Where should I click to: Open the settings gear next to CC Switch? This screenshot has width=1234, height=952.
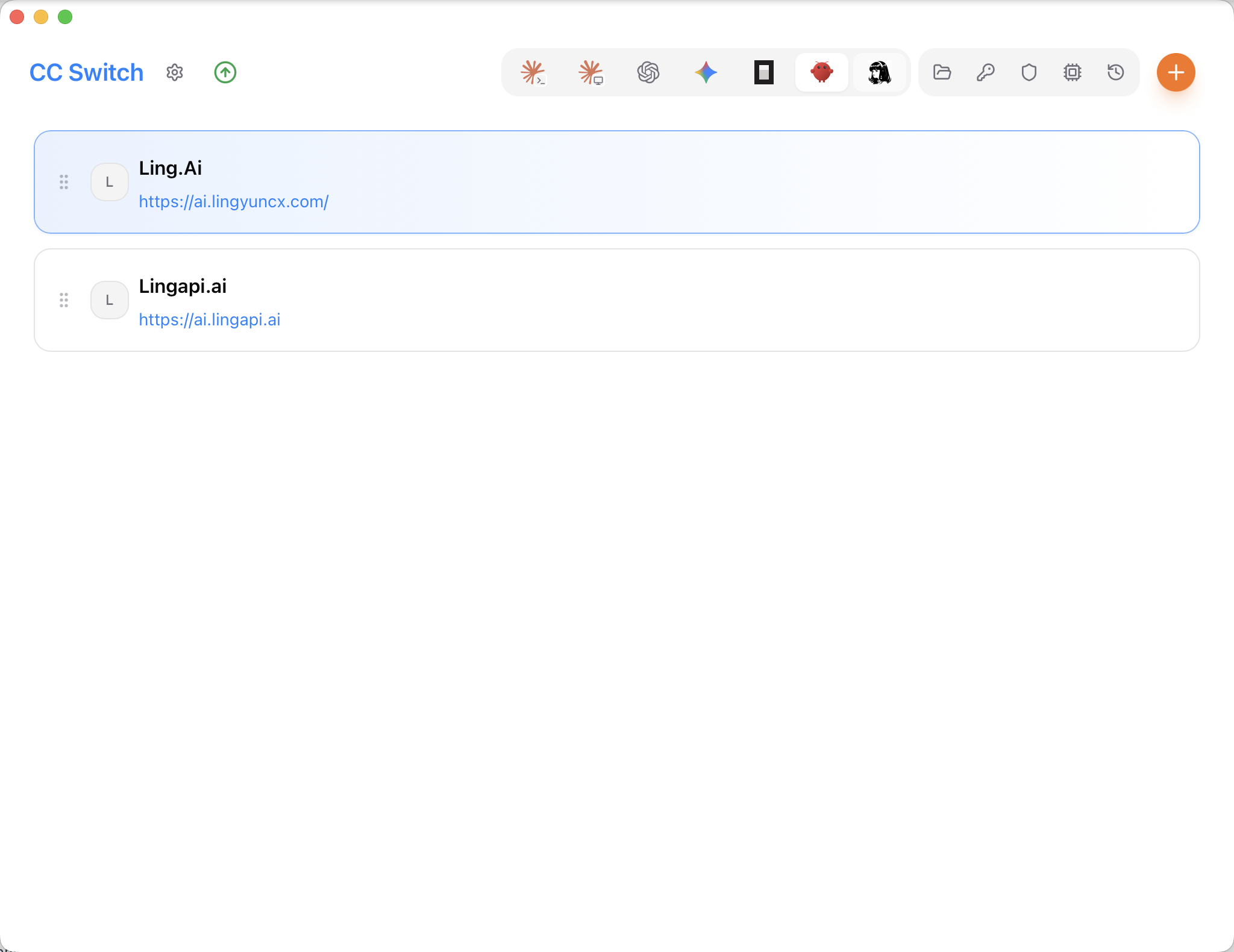[175, 72]
